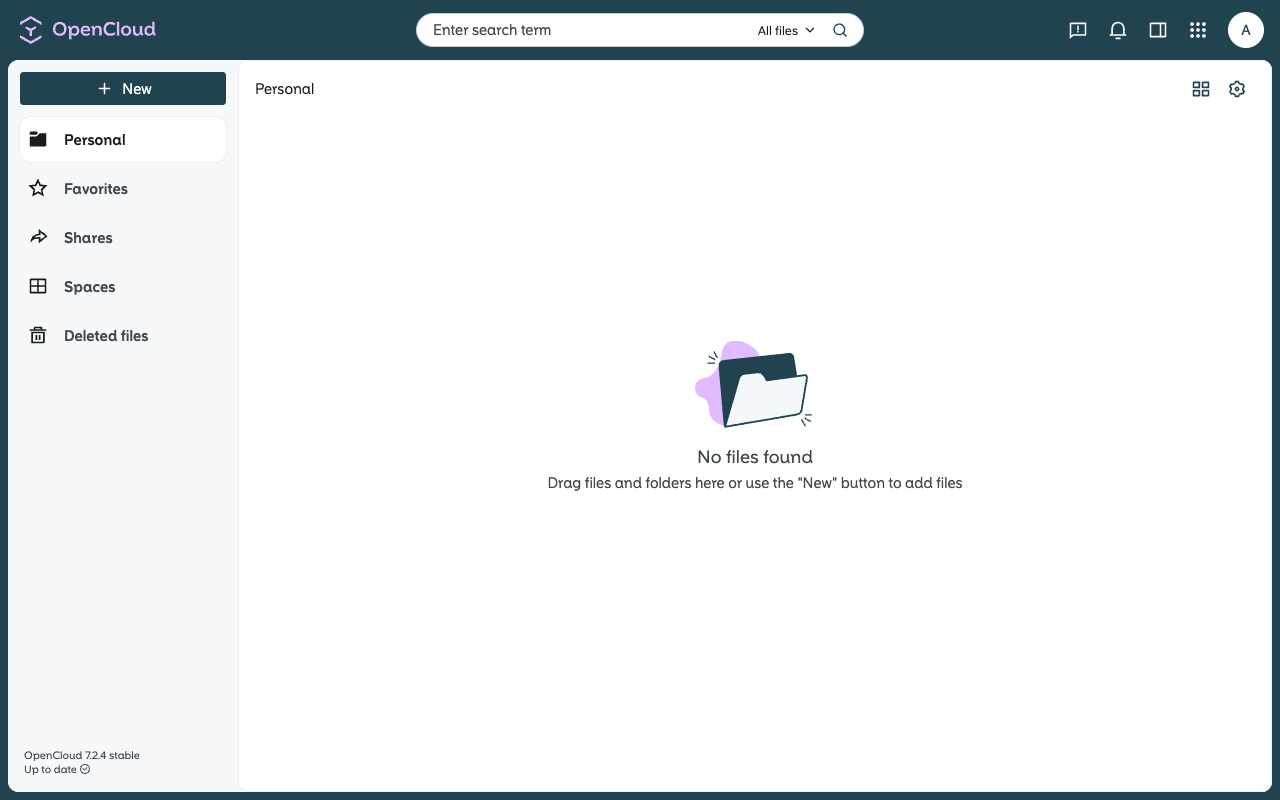Click the New button
Image resolution: width=1280 pixels, height=800 pixels.
[123, 89]
